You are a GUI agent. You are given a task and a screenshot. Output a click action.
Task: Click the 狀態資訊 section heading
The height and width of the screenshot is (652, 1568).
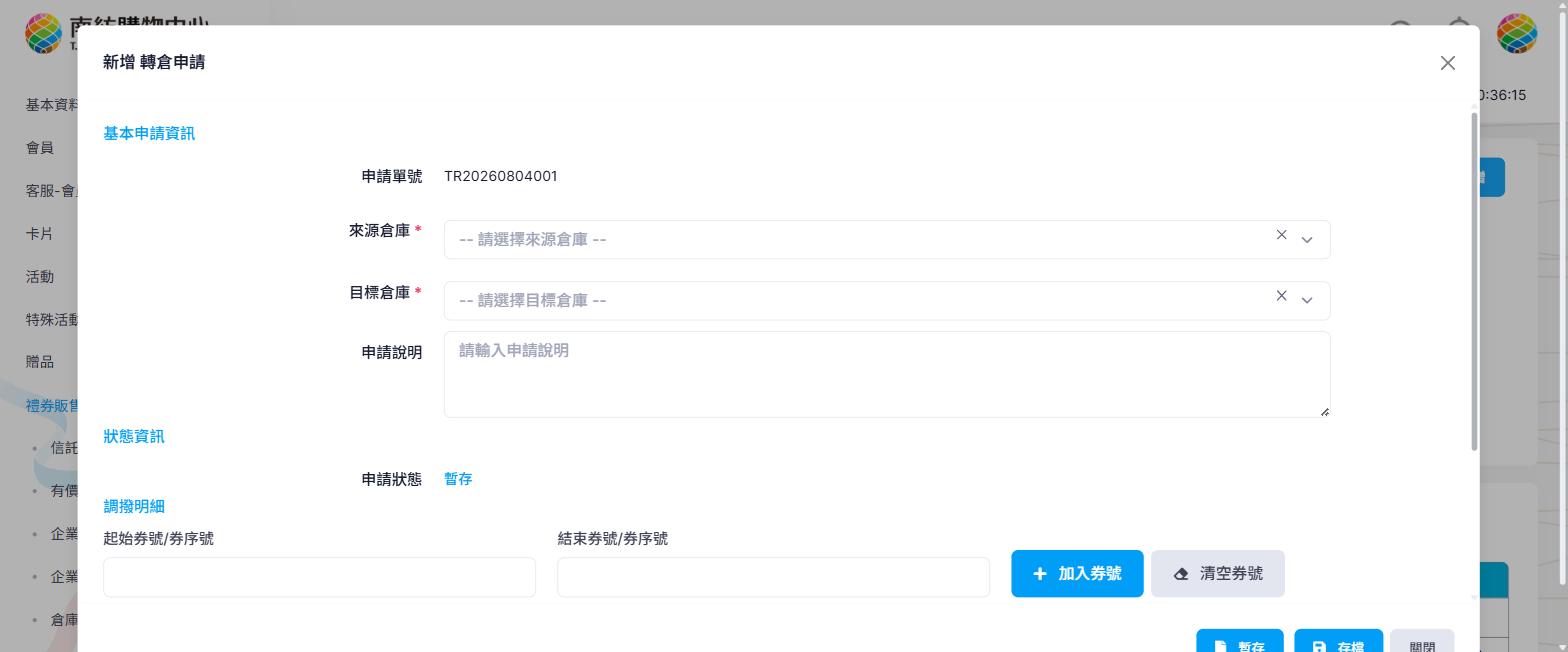pos(134,436)
